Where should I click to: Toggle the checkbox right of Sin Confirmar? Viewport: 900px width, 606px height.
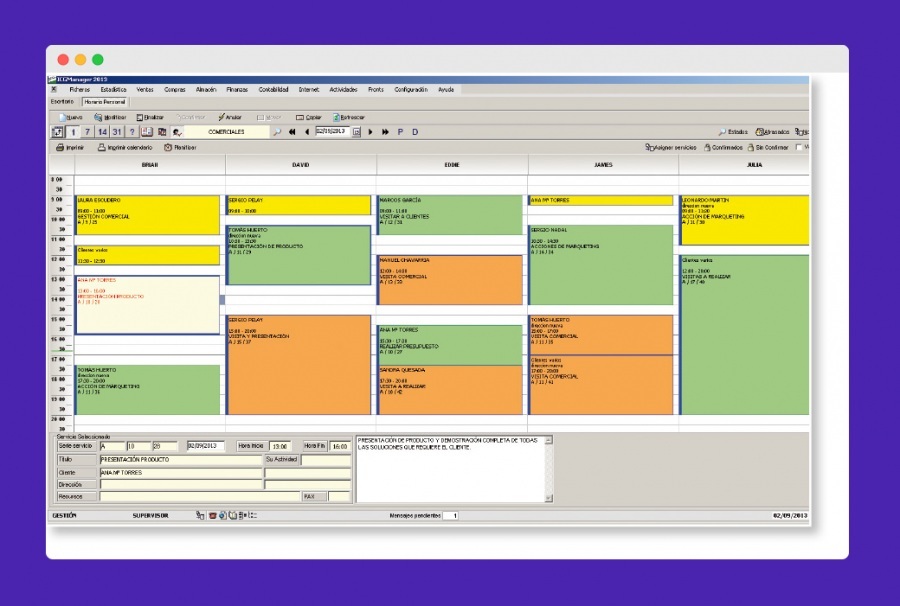point(798,147)
